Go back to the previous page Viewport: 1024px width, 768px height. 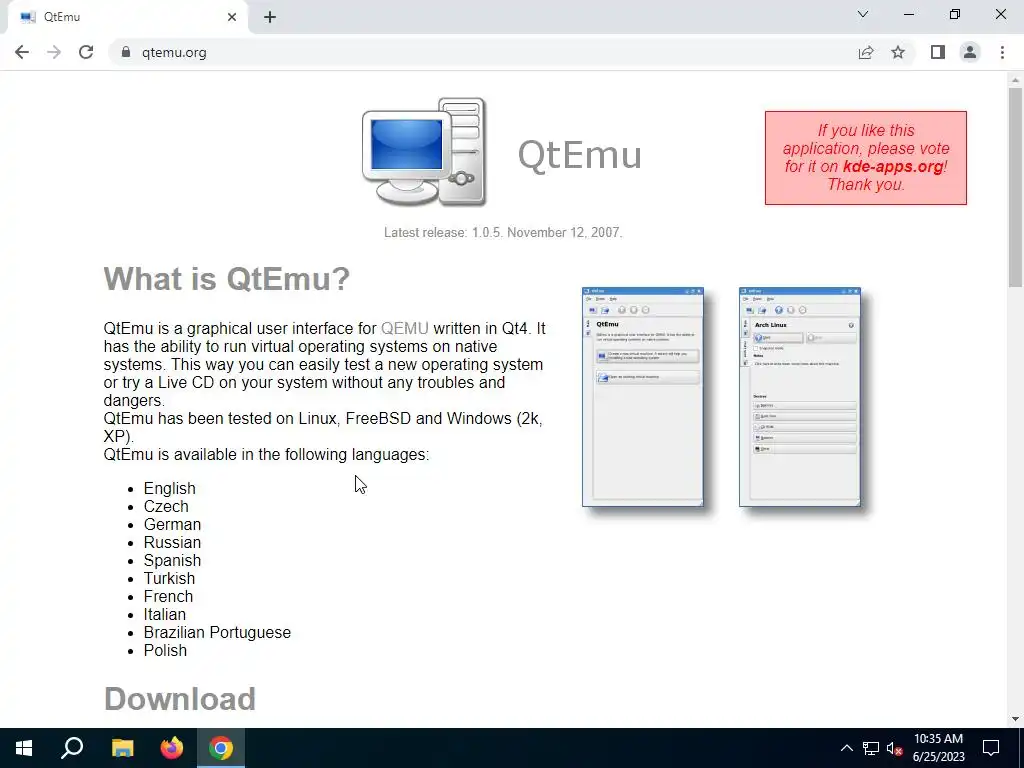[22, 52]
